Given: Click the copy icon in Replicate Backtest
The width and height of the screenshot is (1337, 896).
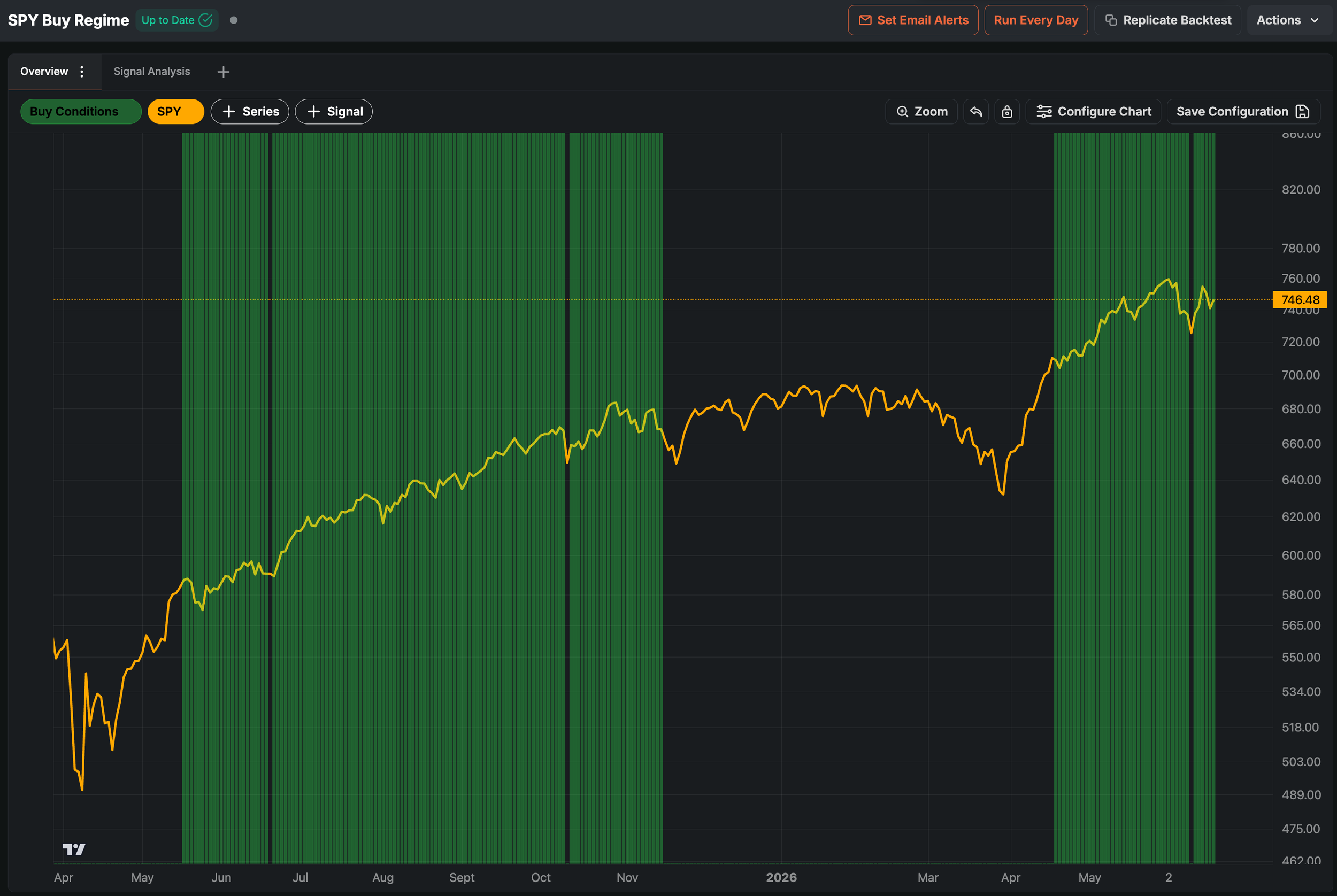Looking at the screenshot, I should tap(1111, 20).
